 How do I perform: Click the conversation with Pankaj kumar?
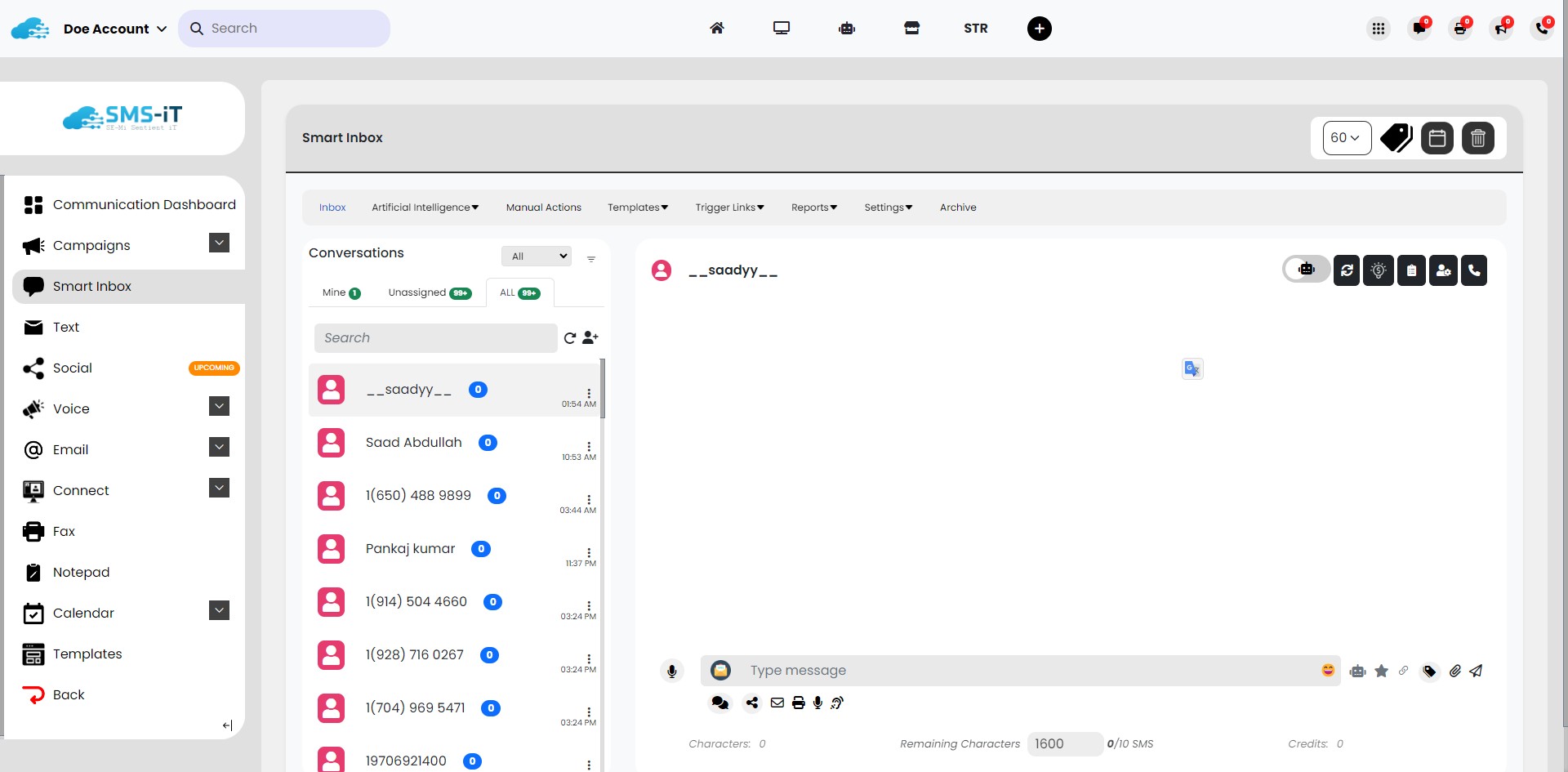pos(411,548)
